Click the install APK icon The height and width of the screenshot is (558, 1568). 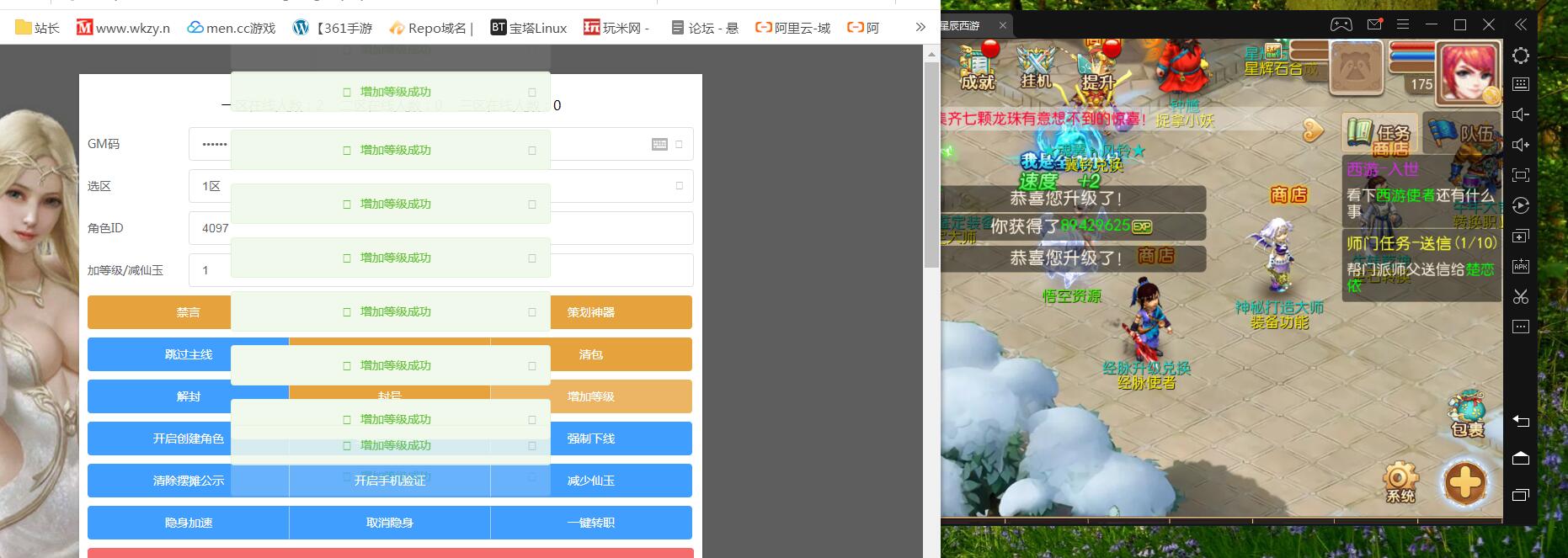[x=1520, y=266]
